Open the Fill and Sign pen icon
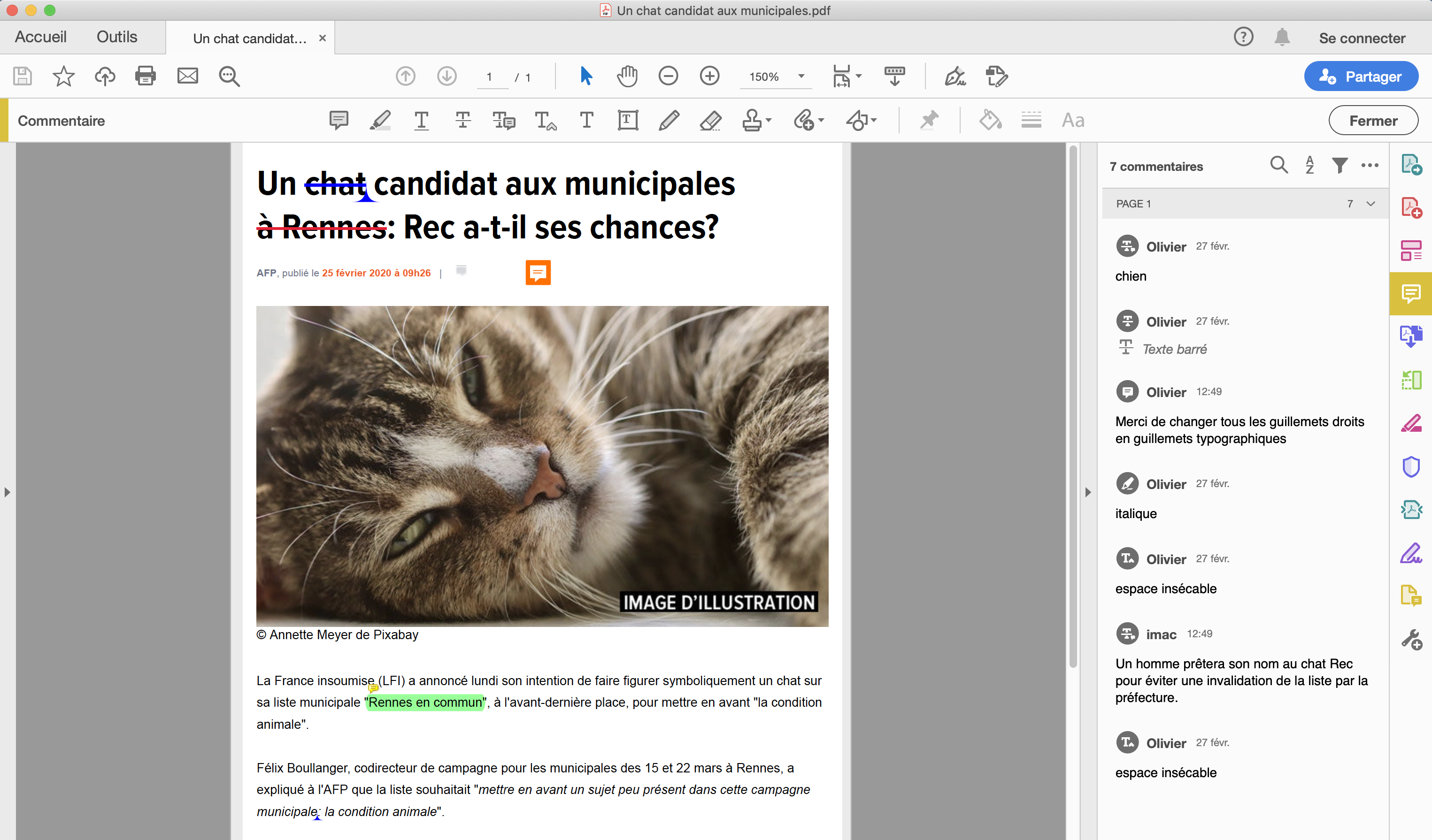The width and height of the screenshot is (1432, 840). tap(955, 76)
